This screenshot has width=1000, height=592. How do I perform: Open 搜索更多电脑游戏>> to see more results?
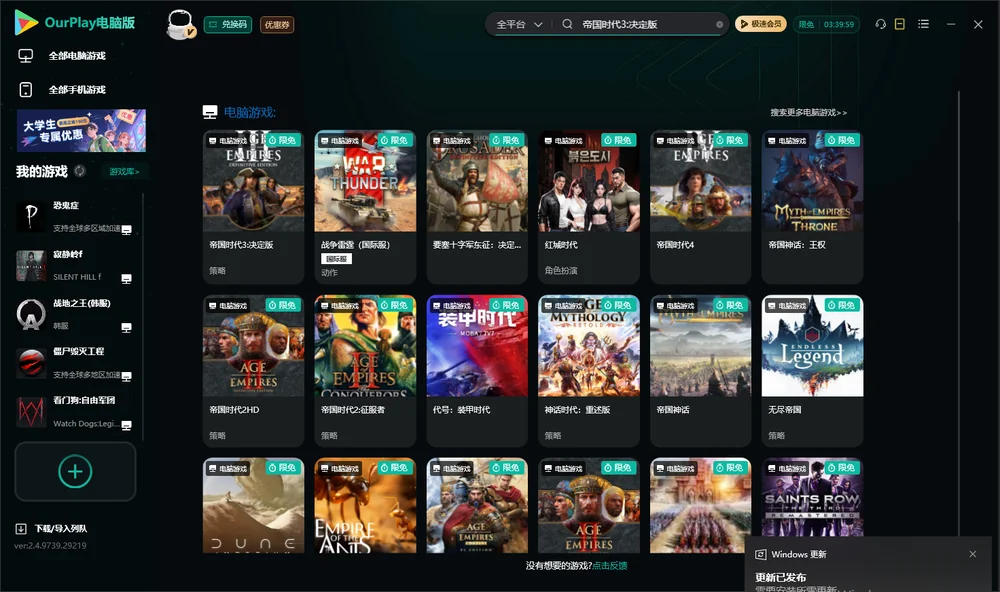tap(808, 112)
